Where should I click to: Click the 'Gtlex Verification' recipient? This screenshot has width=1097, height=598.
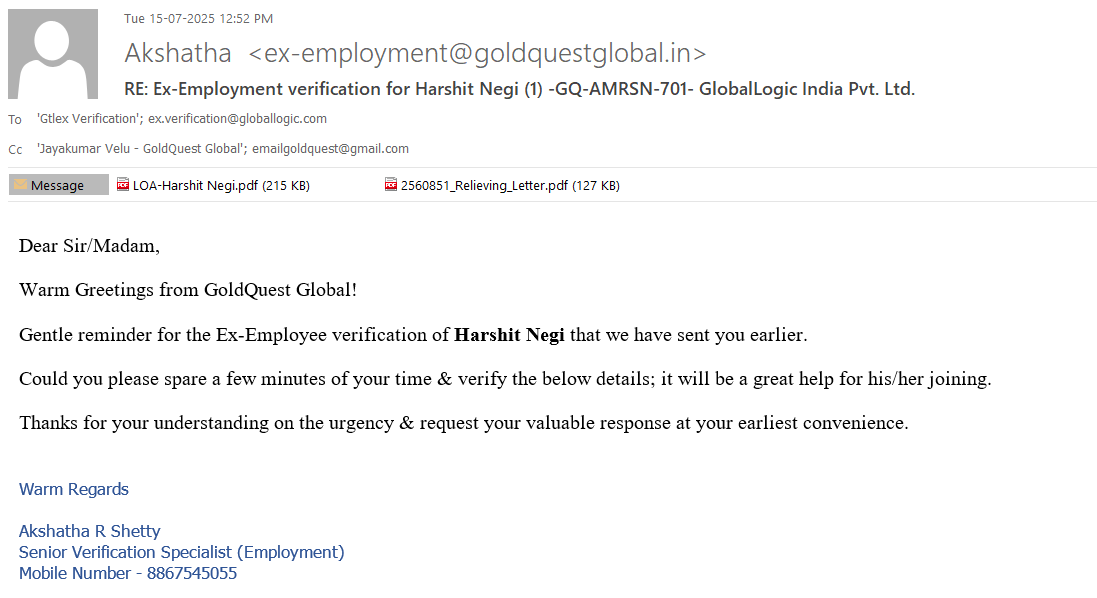click(x=90, y=119)
